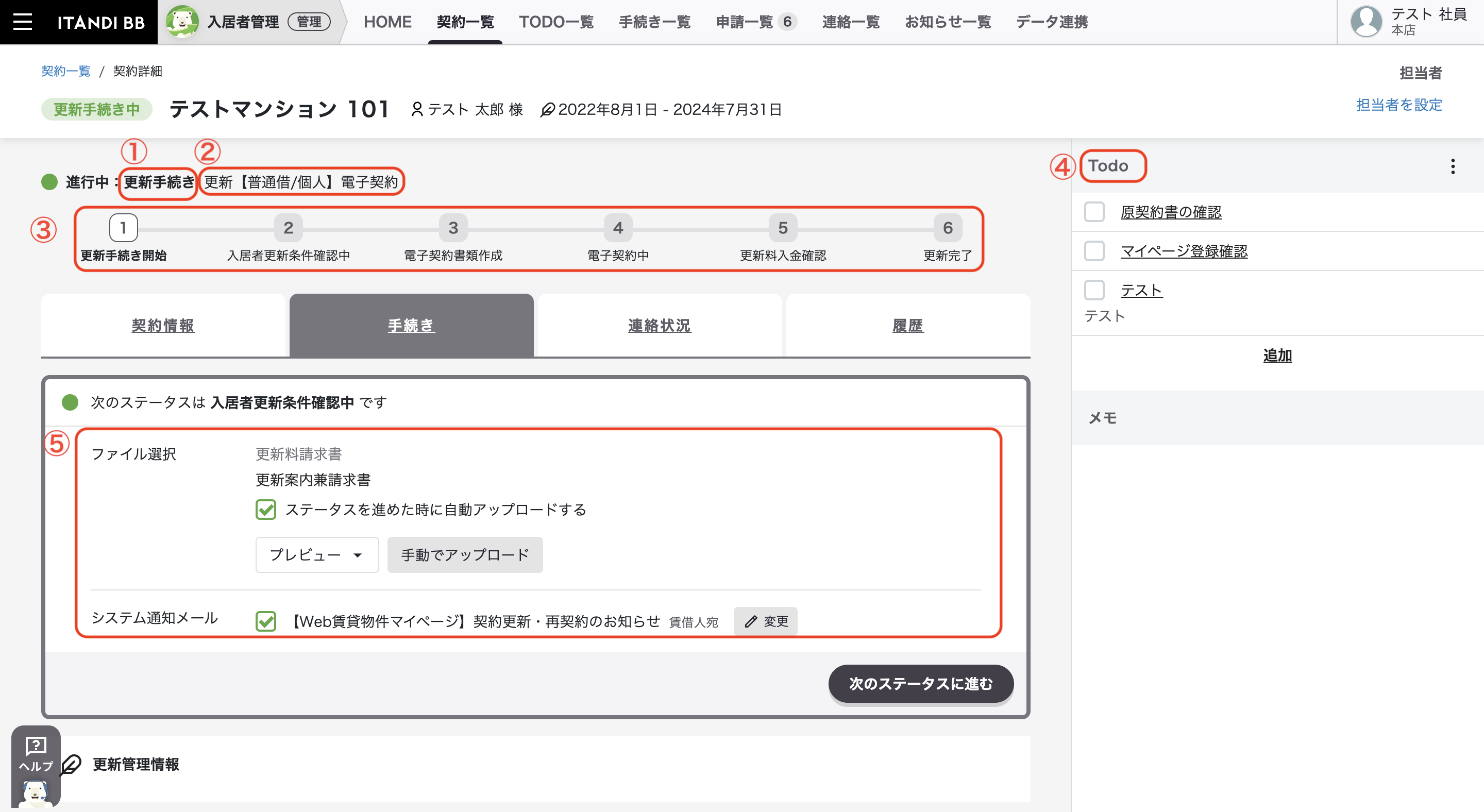
Task: Open お知らせ一覧 in top navigation
Action: pos(948,22)
